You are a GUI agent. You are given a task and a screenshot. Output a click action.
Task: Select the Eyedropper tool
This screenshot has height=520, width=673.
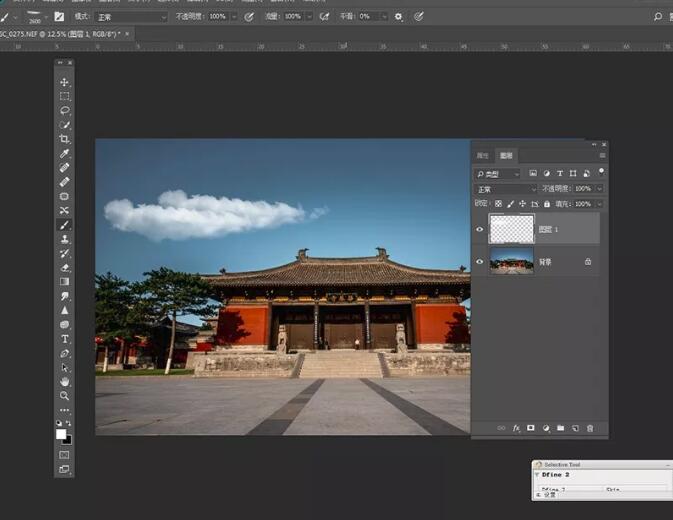pos(65,154)
